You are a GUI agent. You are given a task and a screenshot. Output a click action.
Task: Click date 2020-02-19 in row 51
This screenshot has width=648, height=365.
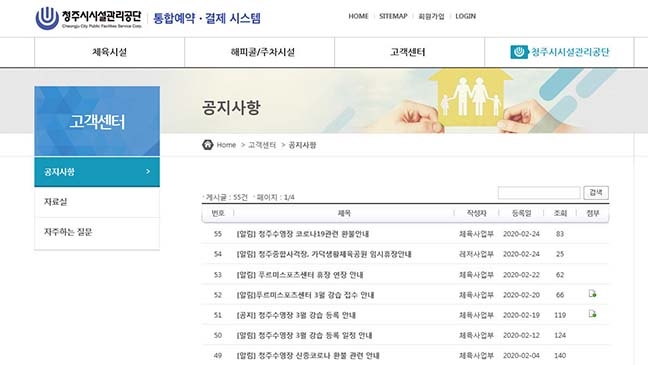pyautogui.click(x=521, y=315)
